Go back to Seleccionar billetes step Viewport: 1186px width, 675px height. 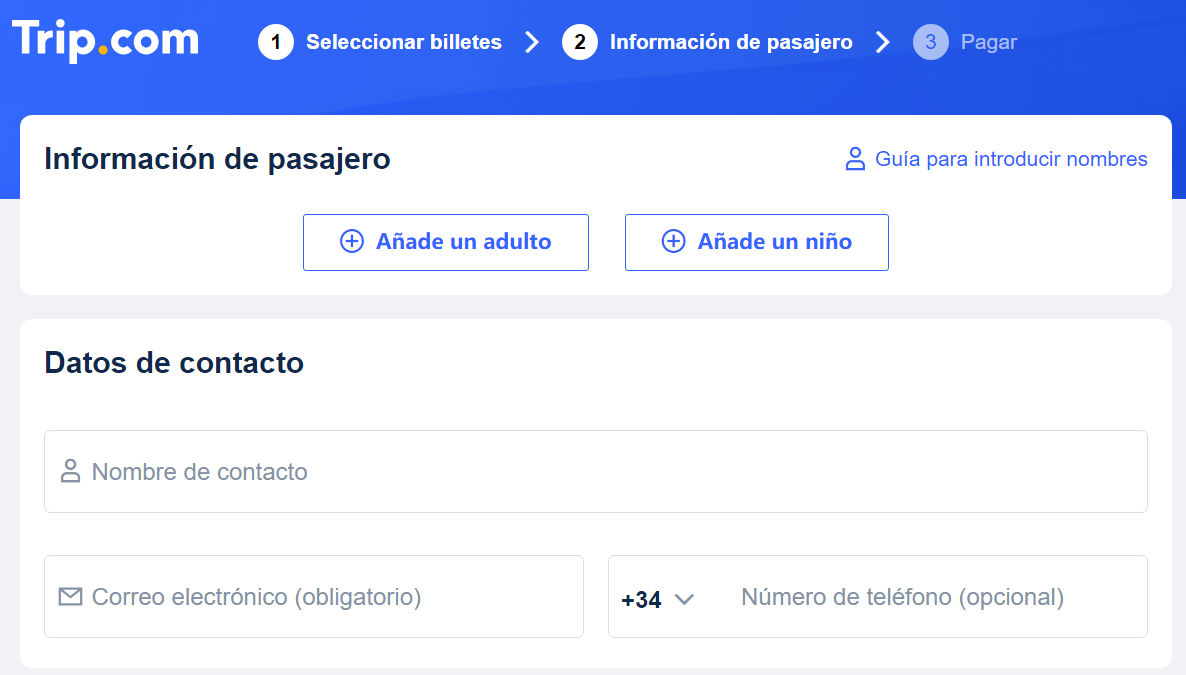(x=404, y=42)
